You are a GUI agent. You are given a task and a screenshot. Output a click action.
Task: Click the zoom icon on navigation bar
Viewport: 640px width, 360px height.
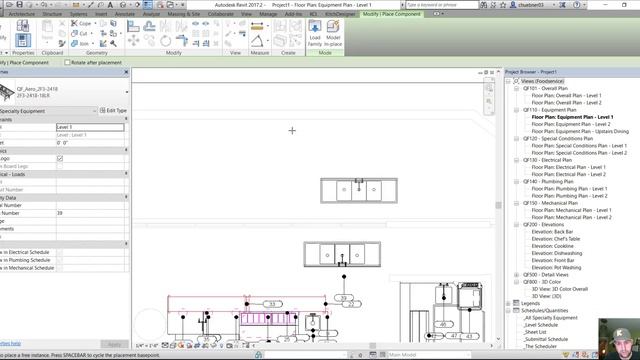click(x=489, y=102)
